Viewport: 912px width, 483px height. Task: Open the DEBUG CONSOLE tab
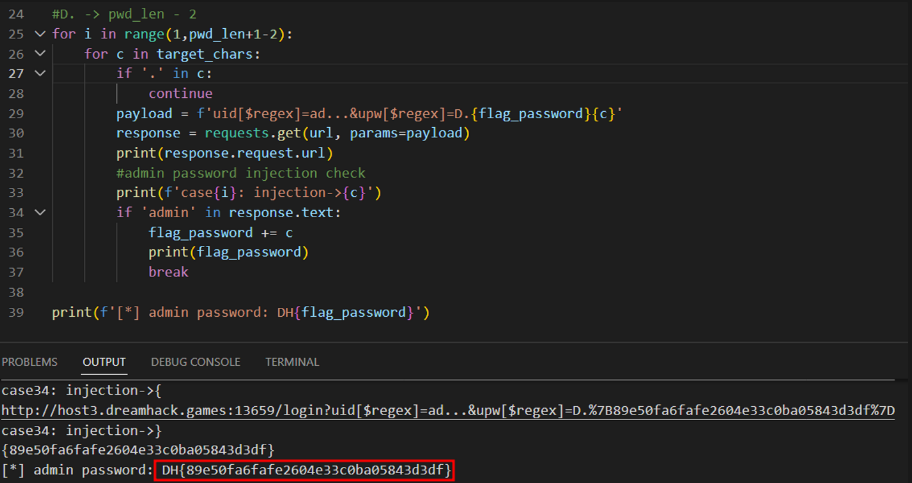195,362
